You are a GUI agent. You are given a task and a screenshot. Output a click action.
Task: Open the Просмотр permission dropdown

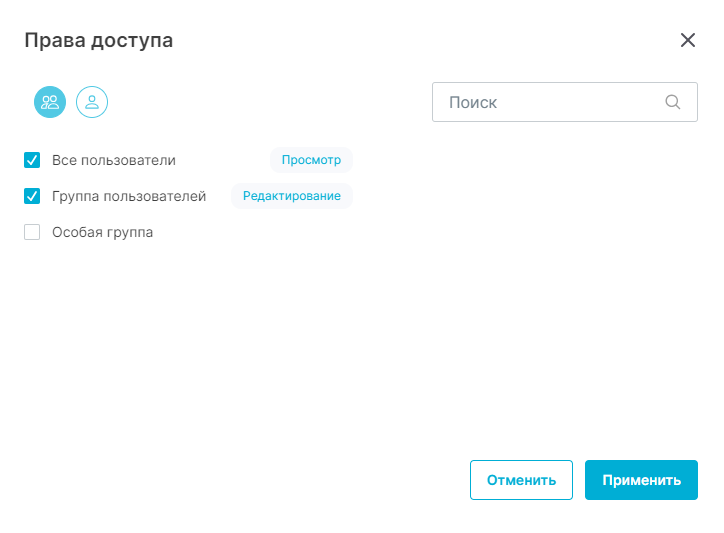point(311,160)
